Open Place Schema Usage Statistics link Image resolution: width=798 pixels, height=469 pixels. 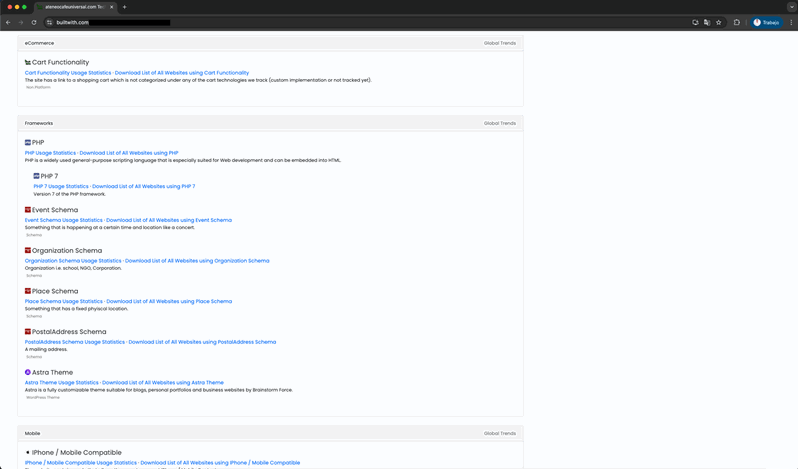64,301
